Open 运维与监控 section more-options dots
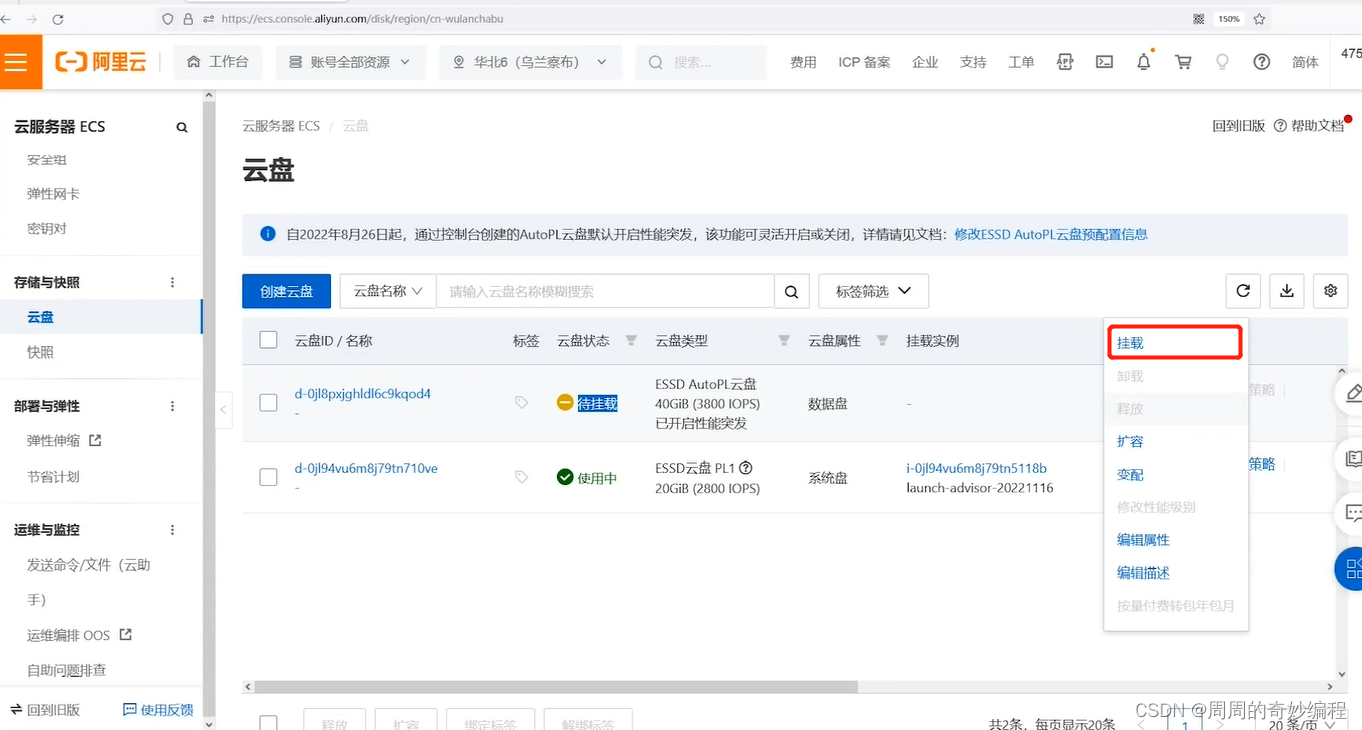The width and height of the screenshot is (1362, 730). pos(172,530)
